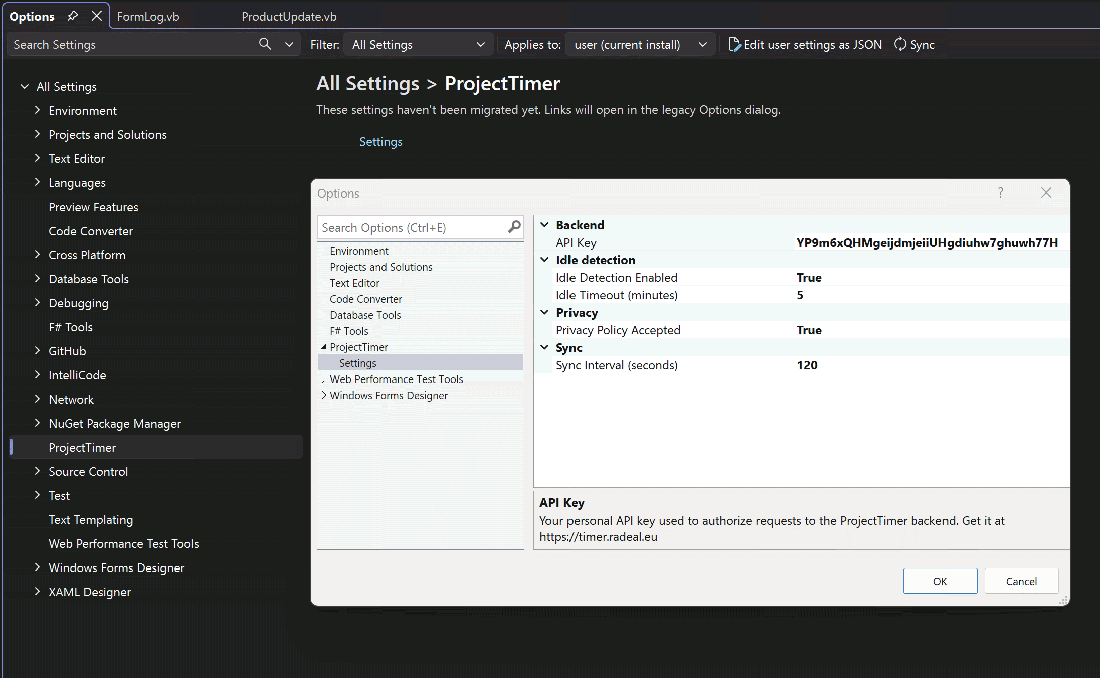Open the Filter All Settings dropdown
This screenshot has width=1100, height=678.
click(x=418, y=44)
